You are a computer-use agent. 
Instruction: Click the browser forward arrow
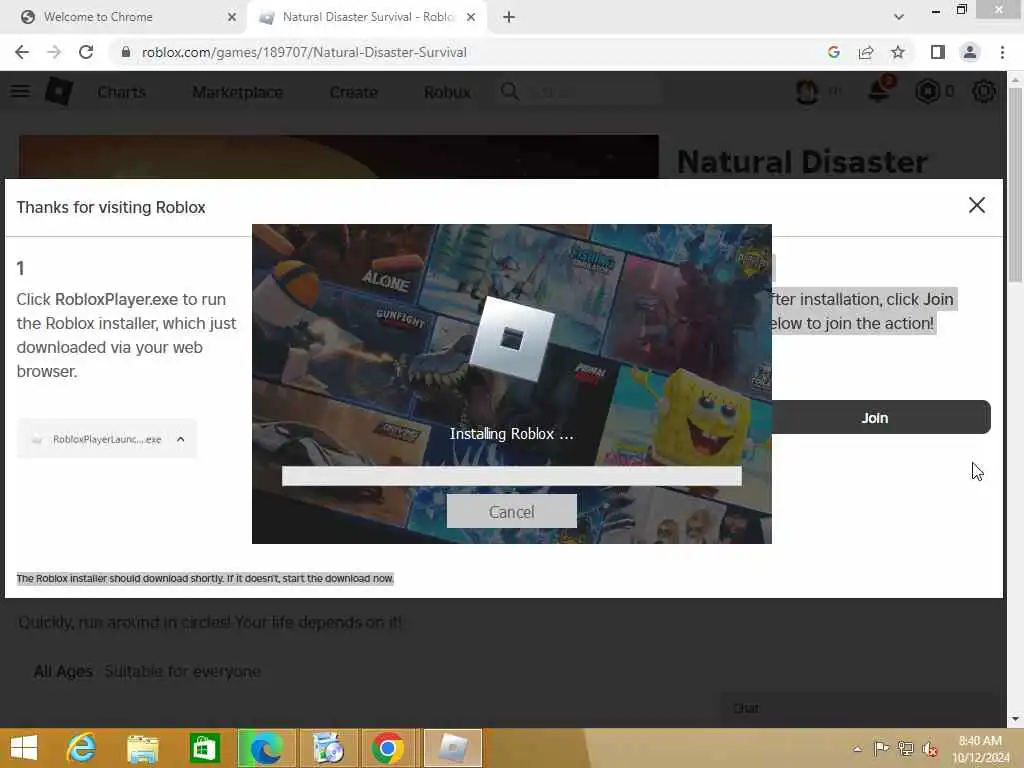click(x=54, y=52)
